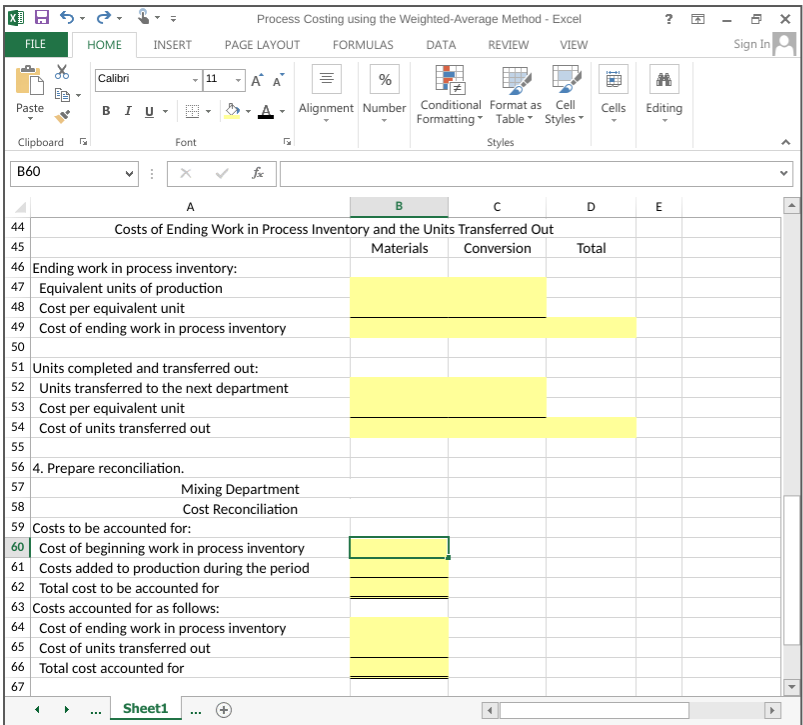Pick the Font Color red swatch
803x725 pixels.
tap(265, 117)
